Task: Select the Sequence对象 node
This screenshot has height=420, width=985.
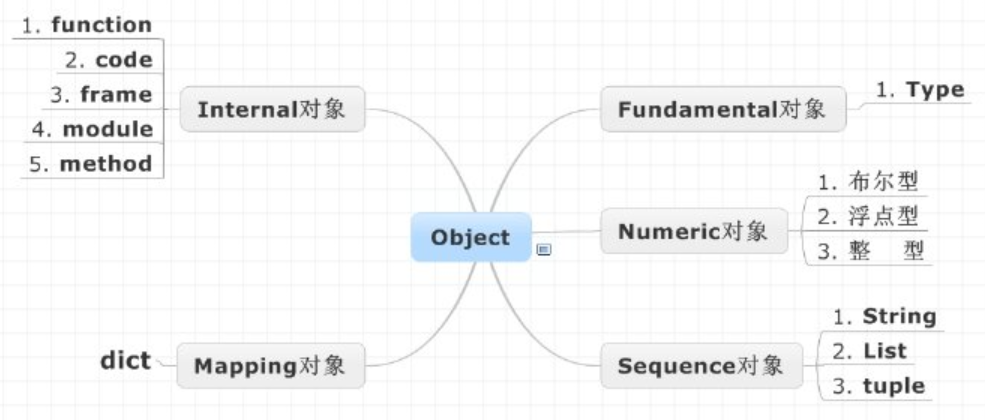Action: coord(701,365)
